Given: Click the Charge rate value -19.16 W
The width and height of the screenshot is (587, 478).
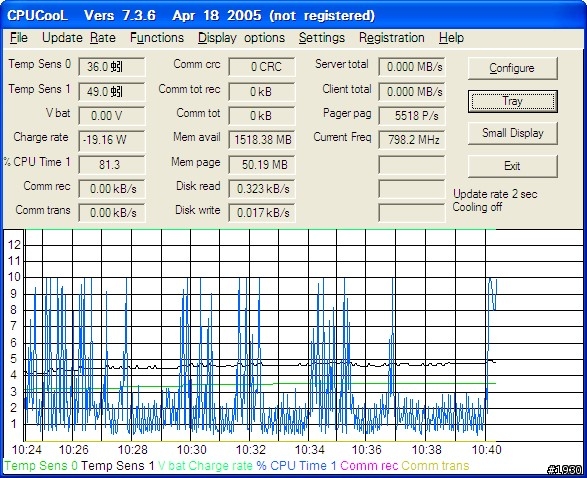Looking at the screenshot, I should tap(112, 140).
